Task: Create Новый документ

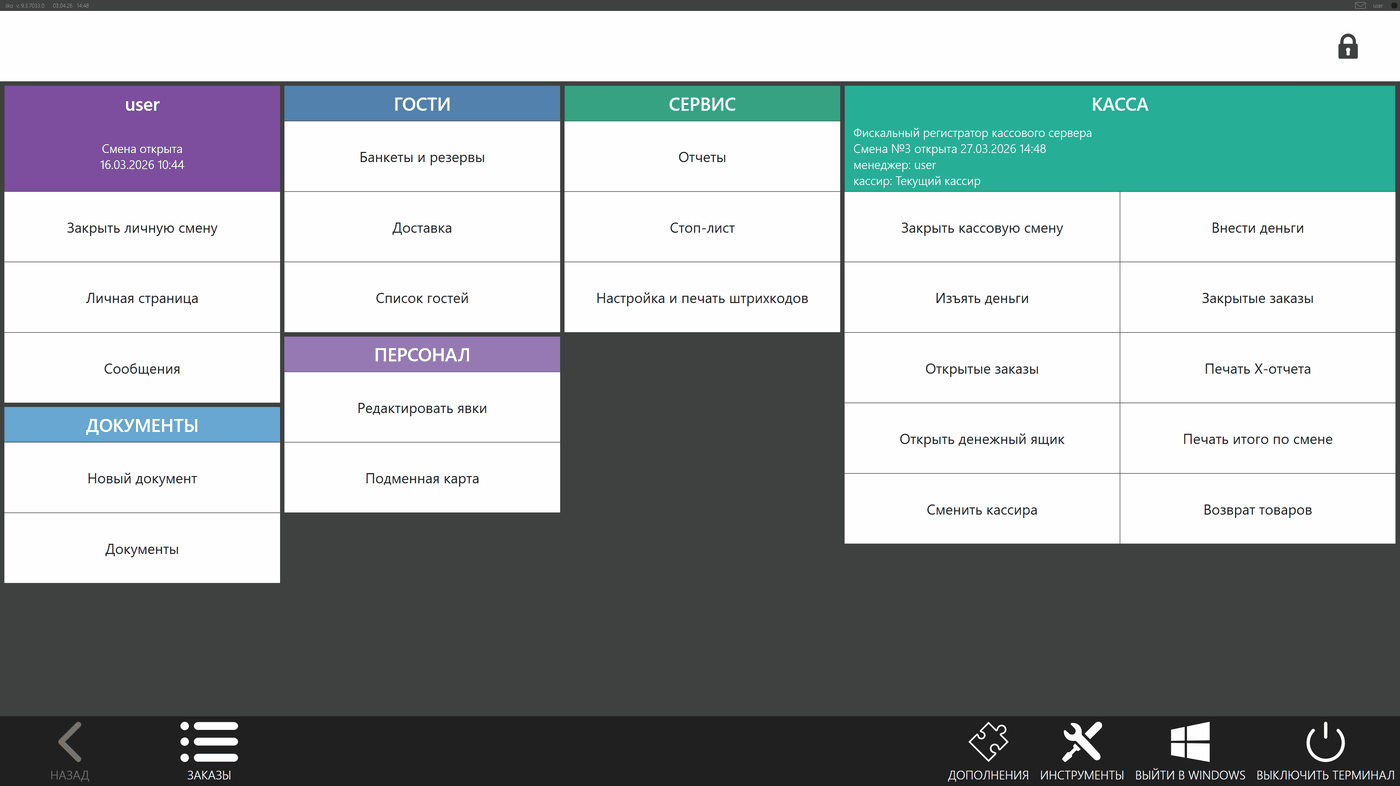Action: tap(142, 479)
